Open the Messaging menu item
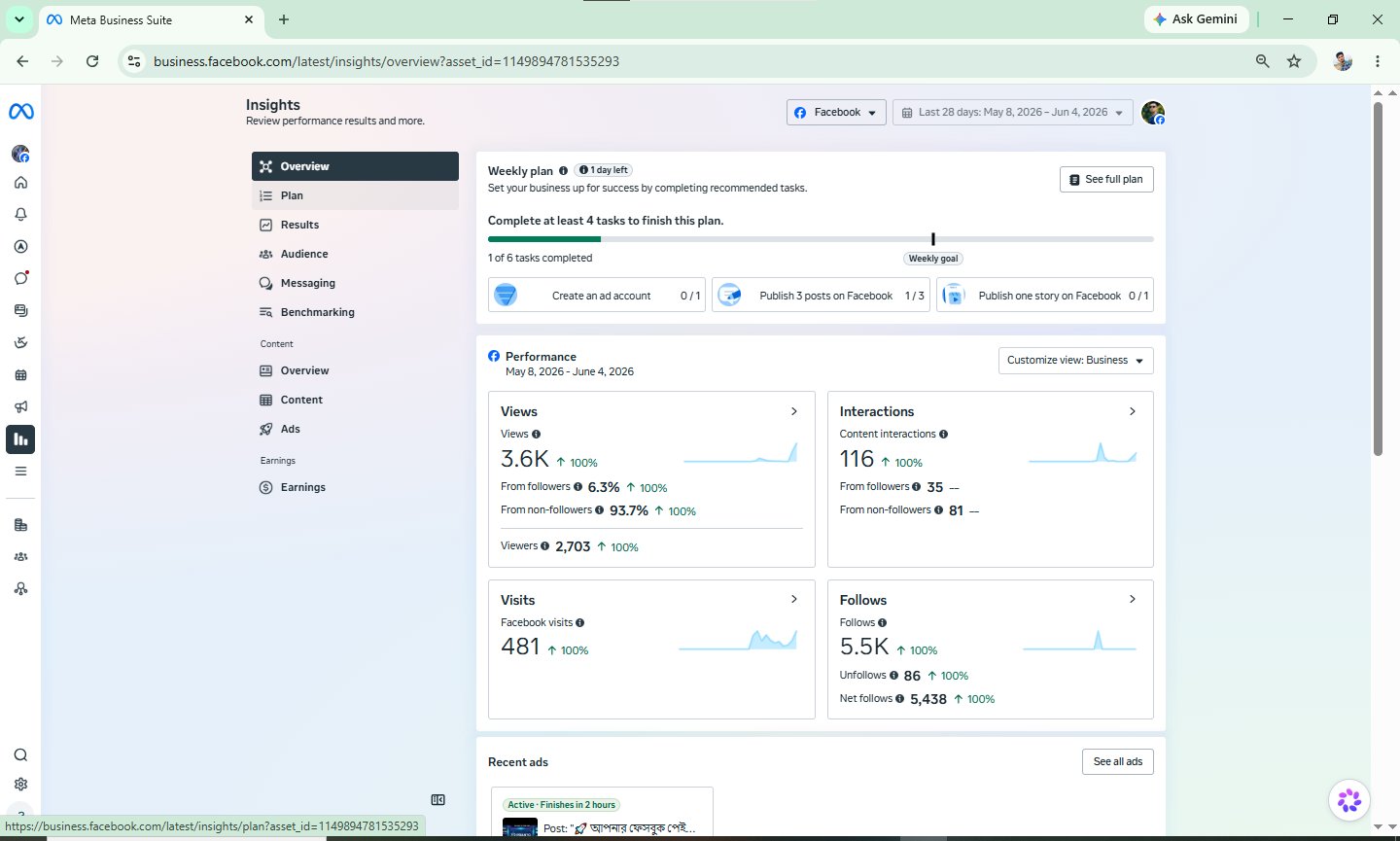Image resolution: width=1400 pixels, height=841 pixels. [x=355, y=283]
